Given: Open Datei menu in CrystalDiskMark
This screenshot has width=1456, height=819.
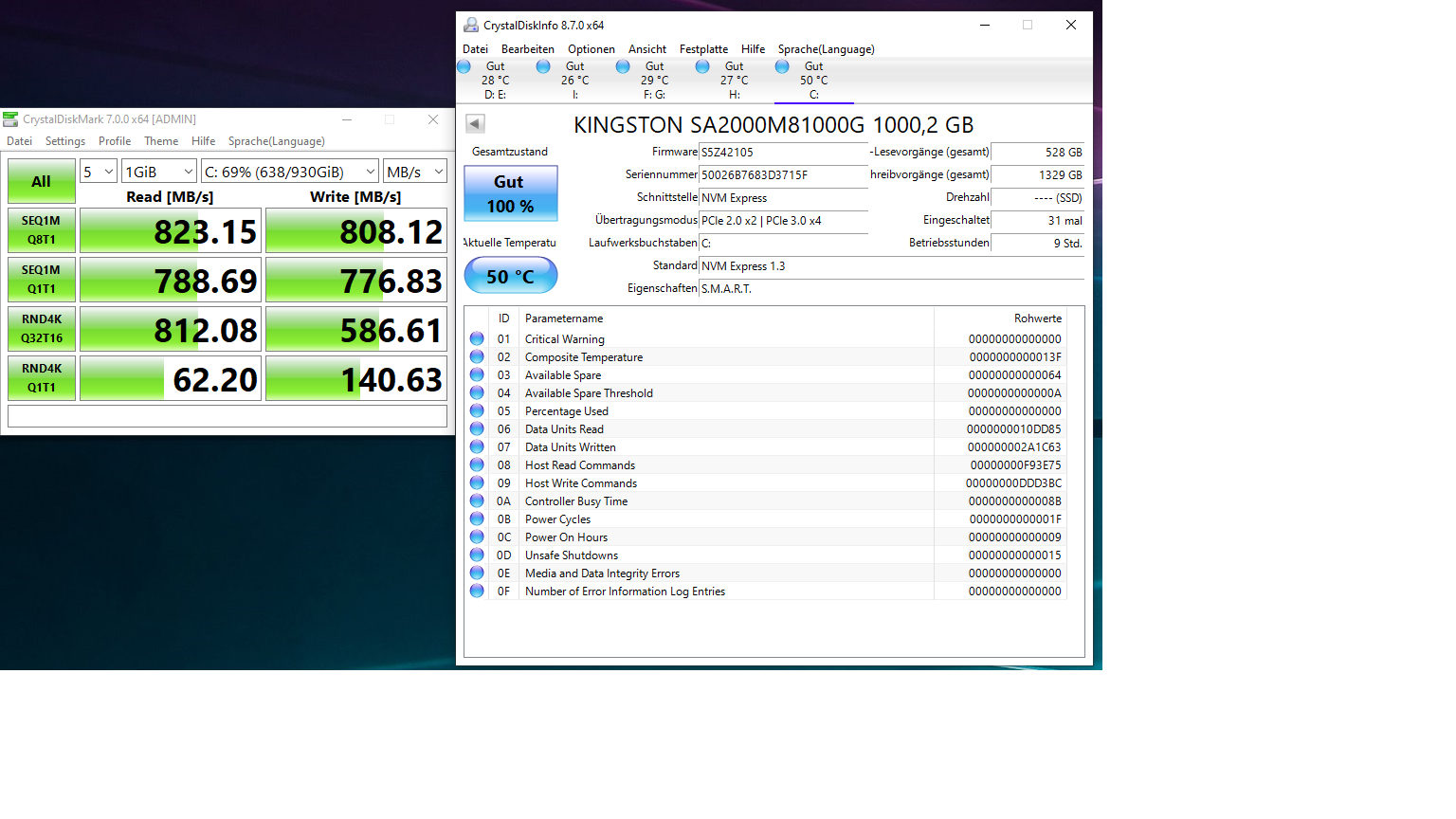Looking at the screenshot, I should (20, 141).
